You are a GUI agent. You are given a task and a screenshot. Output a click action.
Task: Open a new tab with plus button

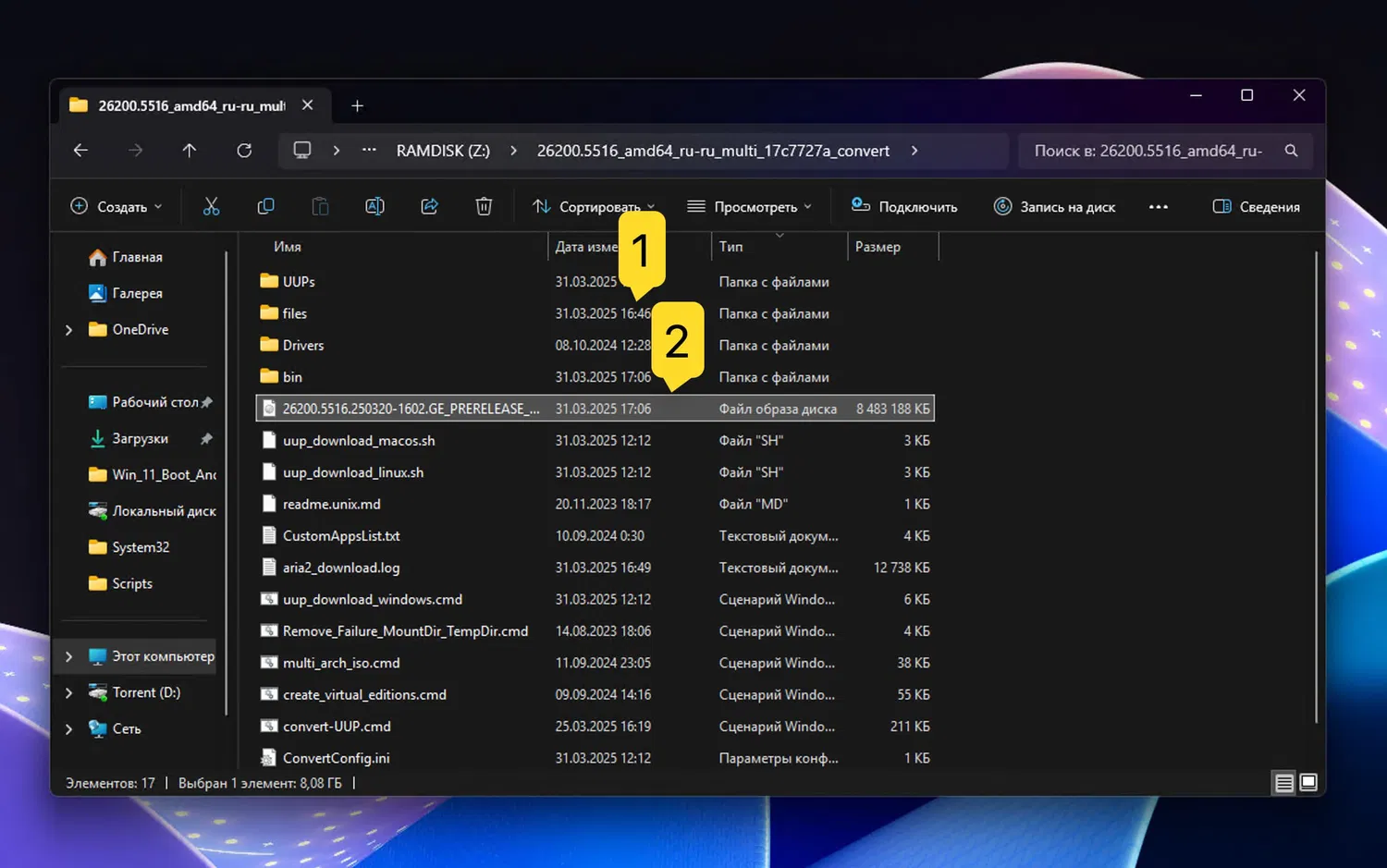pos(357,106)
